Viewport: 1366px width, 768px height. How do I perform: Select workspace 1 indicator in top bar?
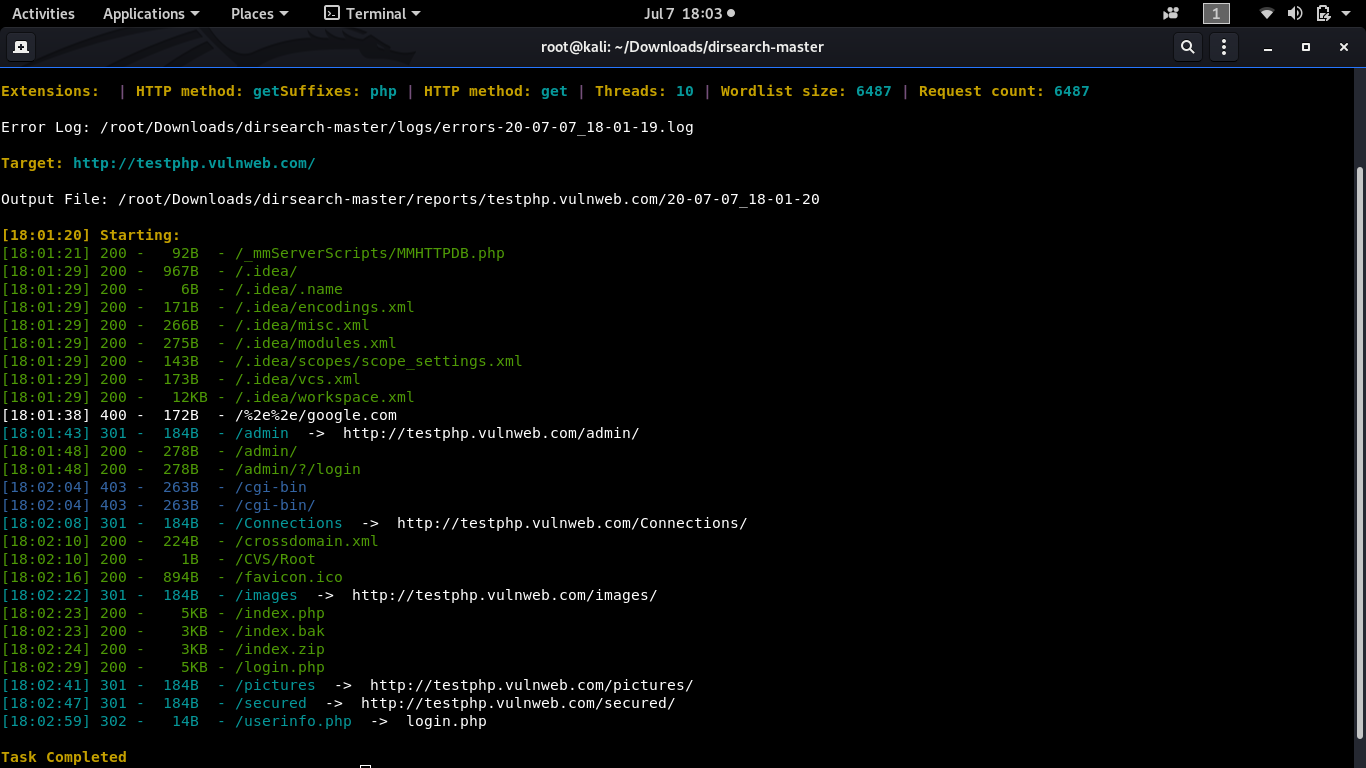[1216, 14]
